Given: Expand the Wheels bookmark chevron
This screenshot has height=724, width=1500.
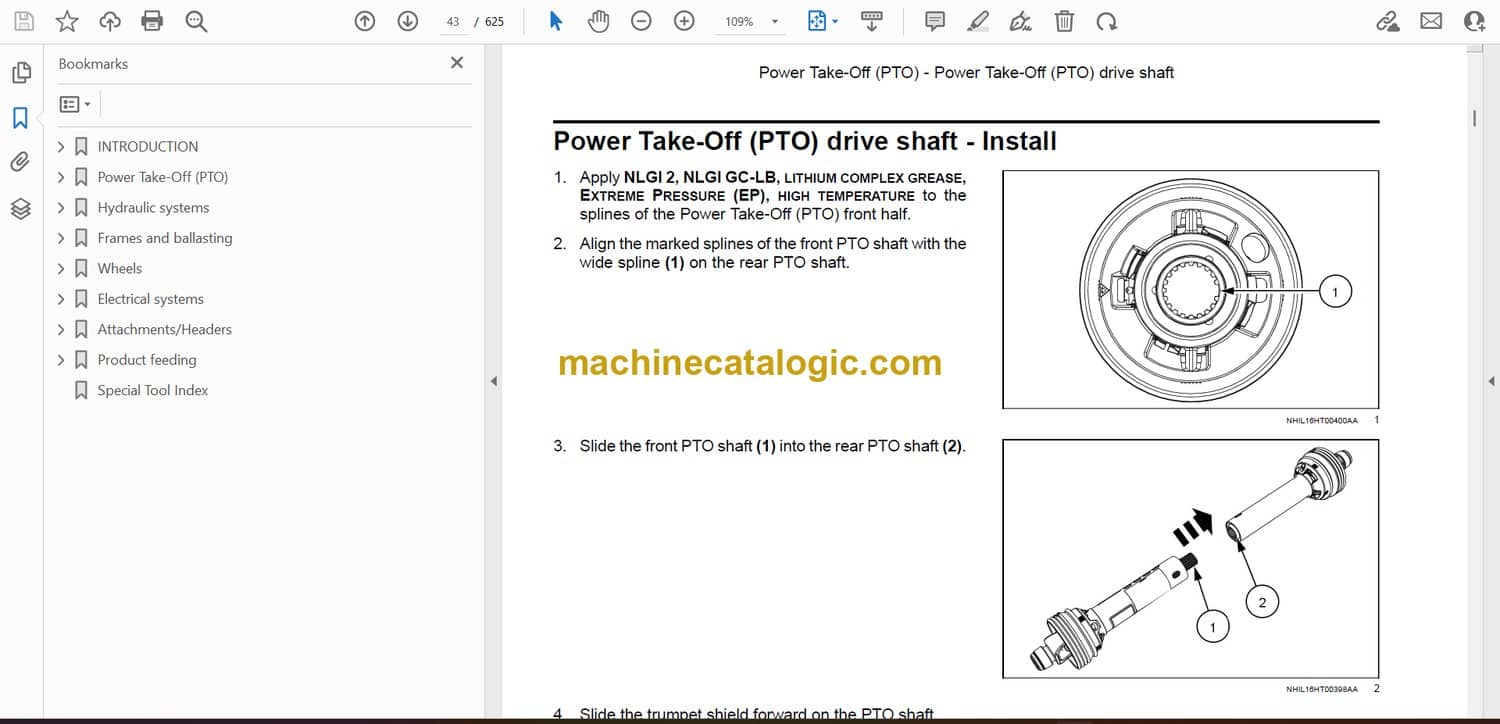Looking at the screenshot, I should tap(61, 268).
